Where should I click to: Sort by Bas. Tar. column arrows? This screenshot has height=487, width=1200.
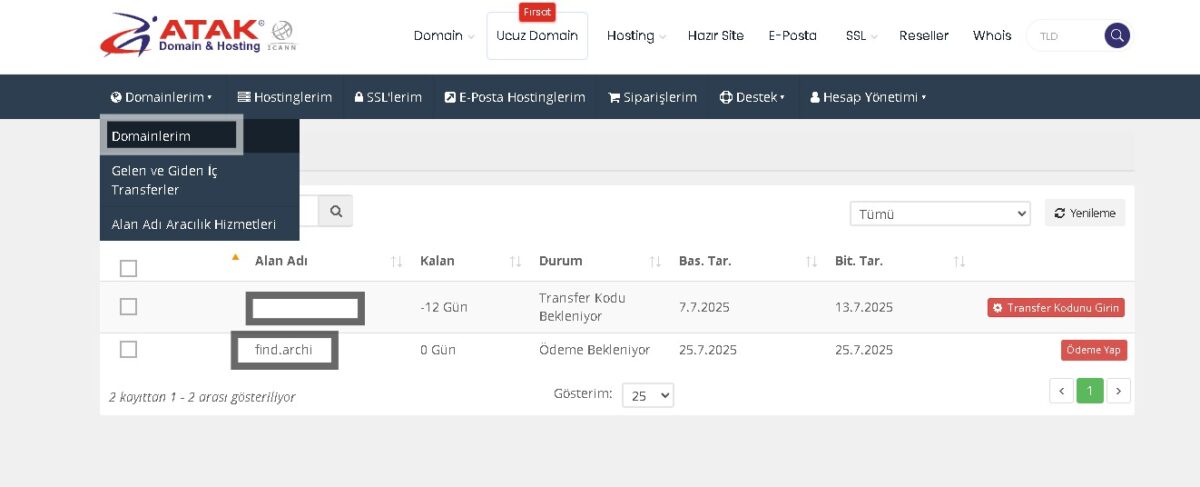(812, 262)
